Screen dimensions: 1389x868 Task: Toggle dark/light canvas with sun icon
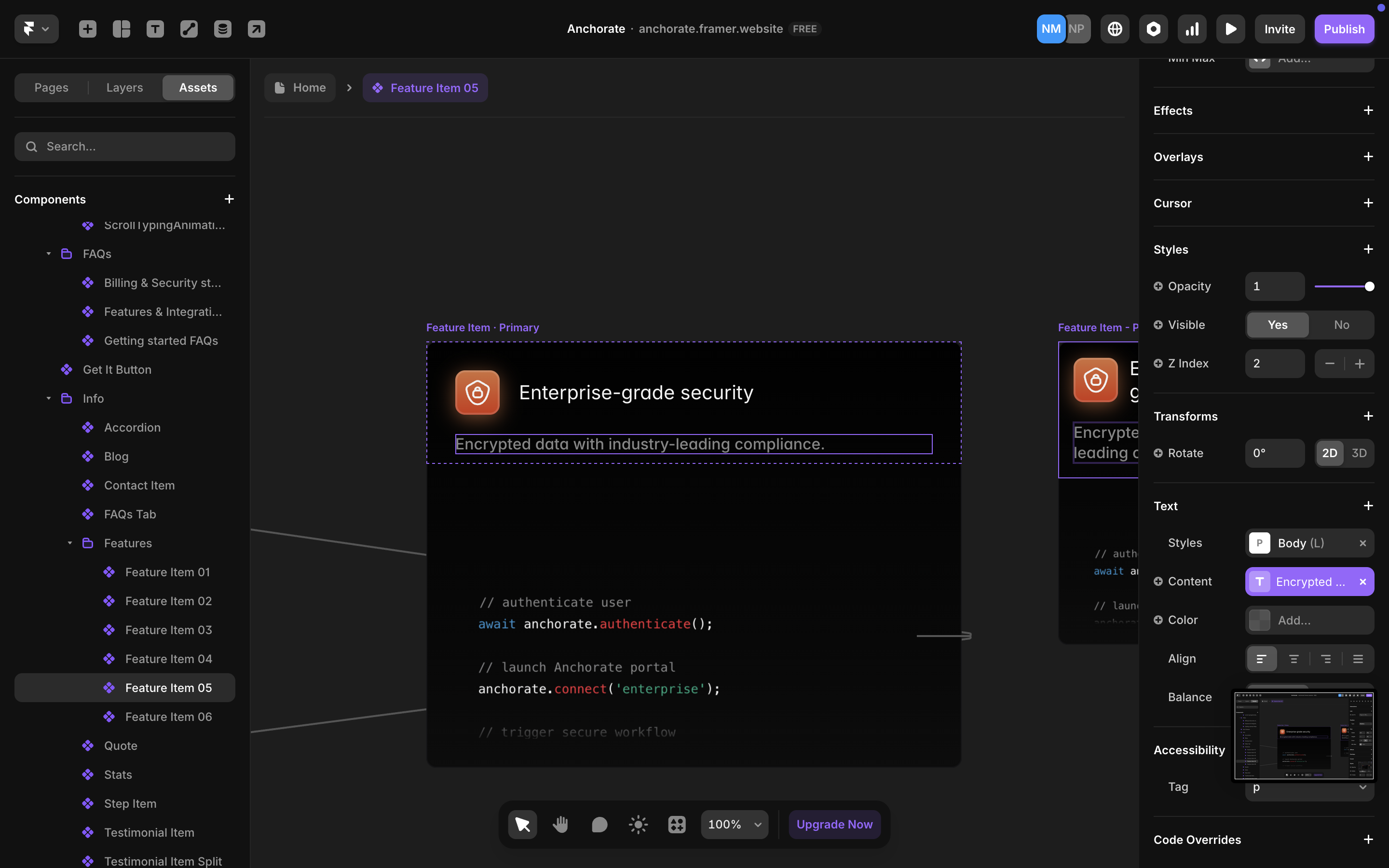pyautogui.click(x=638, y=825)
